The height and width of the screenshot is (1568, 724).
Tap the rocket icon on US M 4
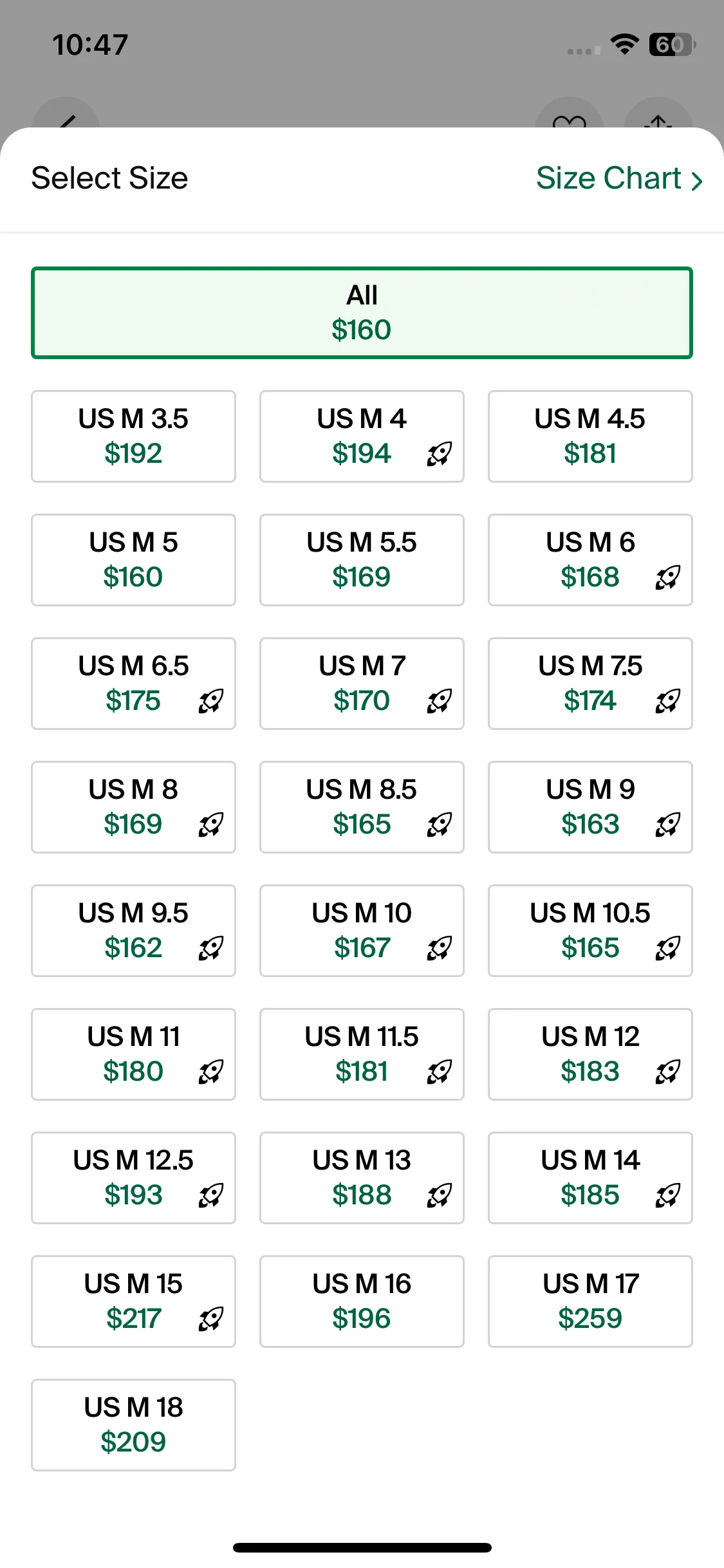click(x=440, y=454)
